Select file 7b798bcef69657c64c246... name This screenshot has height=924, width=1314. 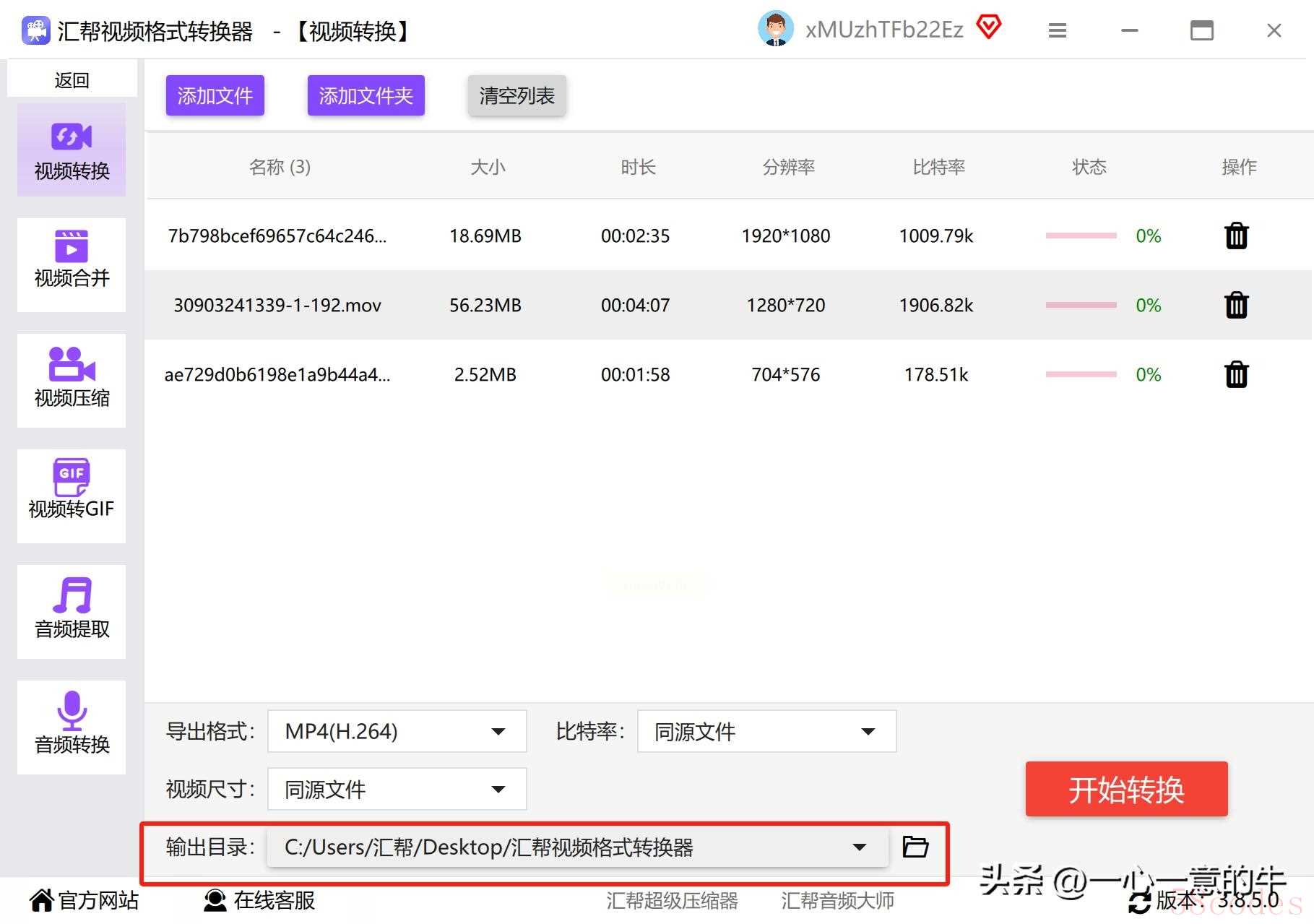coord(277,236)
